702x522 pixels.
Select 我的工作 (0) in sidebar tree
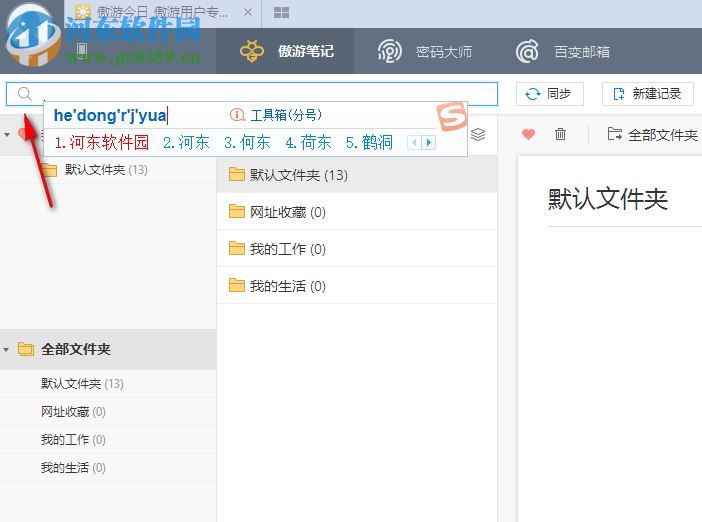point(108,440)
